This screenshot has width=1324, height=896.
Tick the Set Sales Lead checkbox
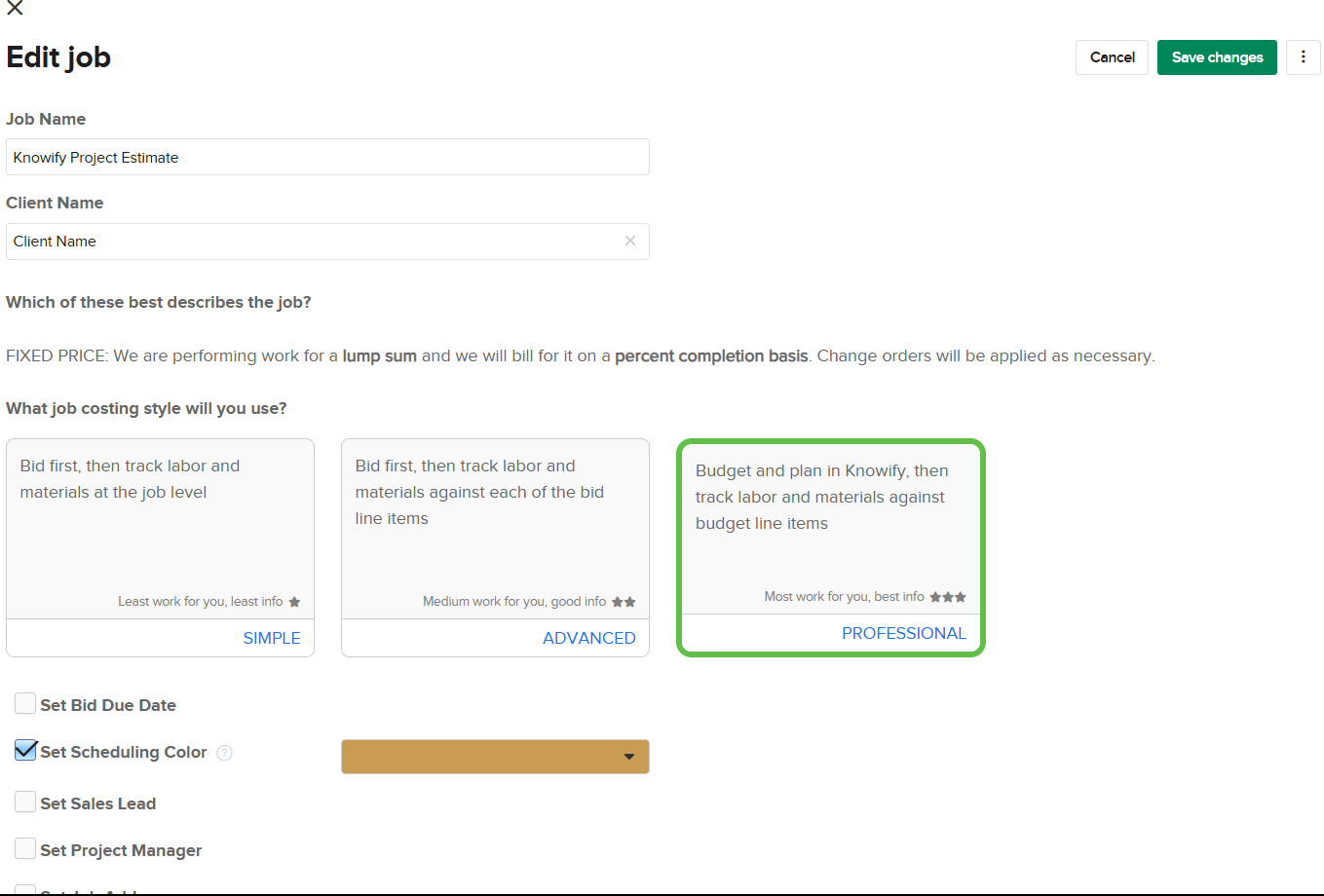[25, 803]
